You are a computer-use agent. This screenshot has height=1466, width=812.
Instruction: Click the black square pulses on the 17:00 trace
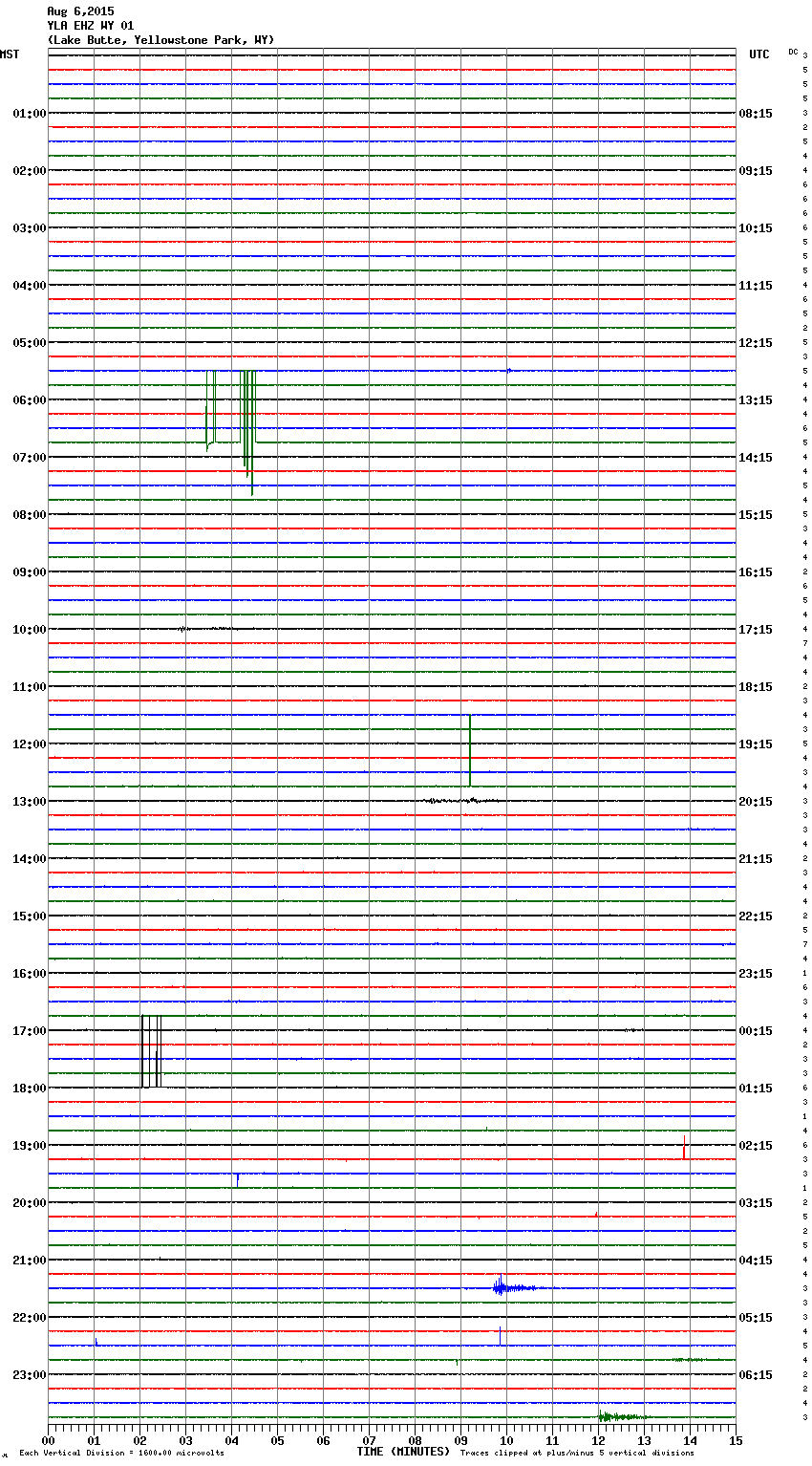pos(151,1051)
